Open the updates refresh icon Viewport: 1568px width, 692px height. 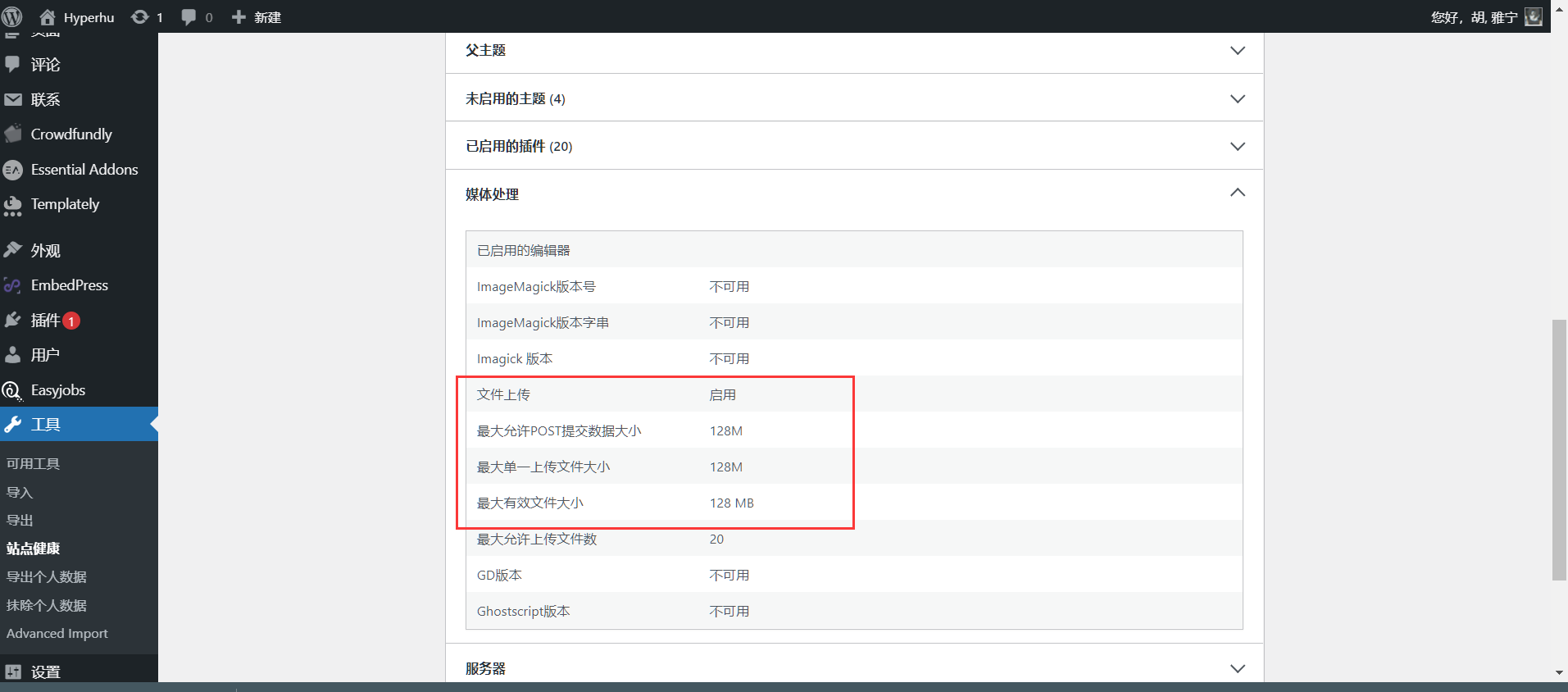pos(140,17)
